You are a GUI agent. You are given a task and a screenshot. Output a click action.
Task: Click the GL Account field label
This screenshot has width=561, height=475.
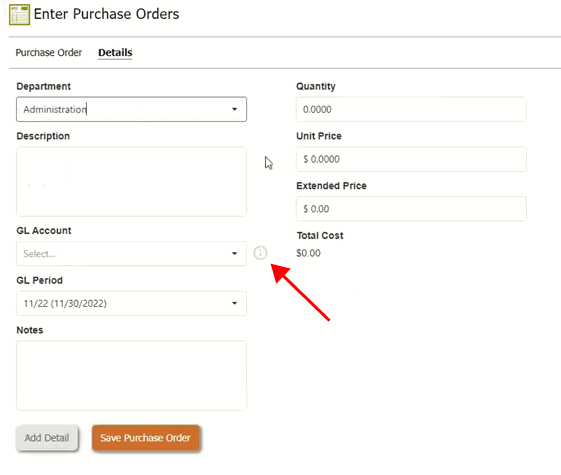[x=44, y=231]
